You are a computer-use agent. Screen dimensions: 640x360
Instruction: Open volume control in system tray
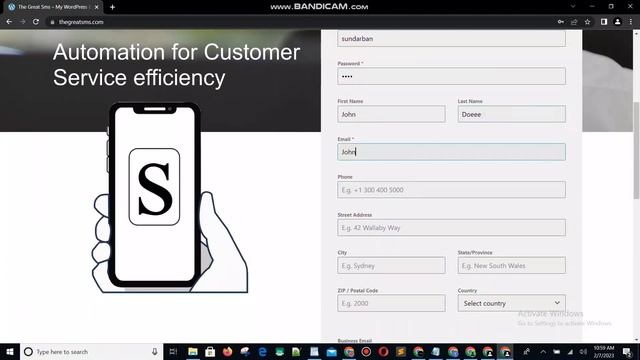583,351
